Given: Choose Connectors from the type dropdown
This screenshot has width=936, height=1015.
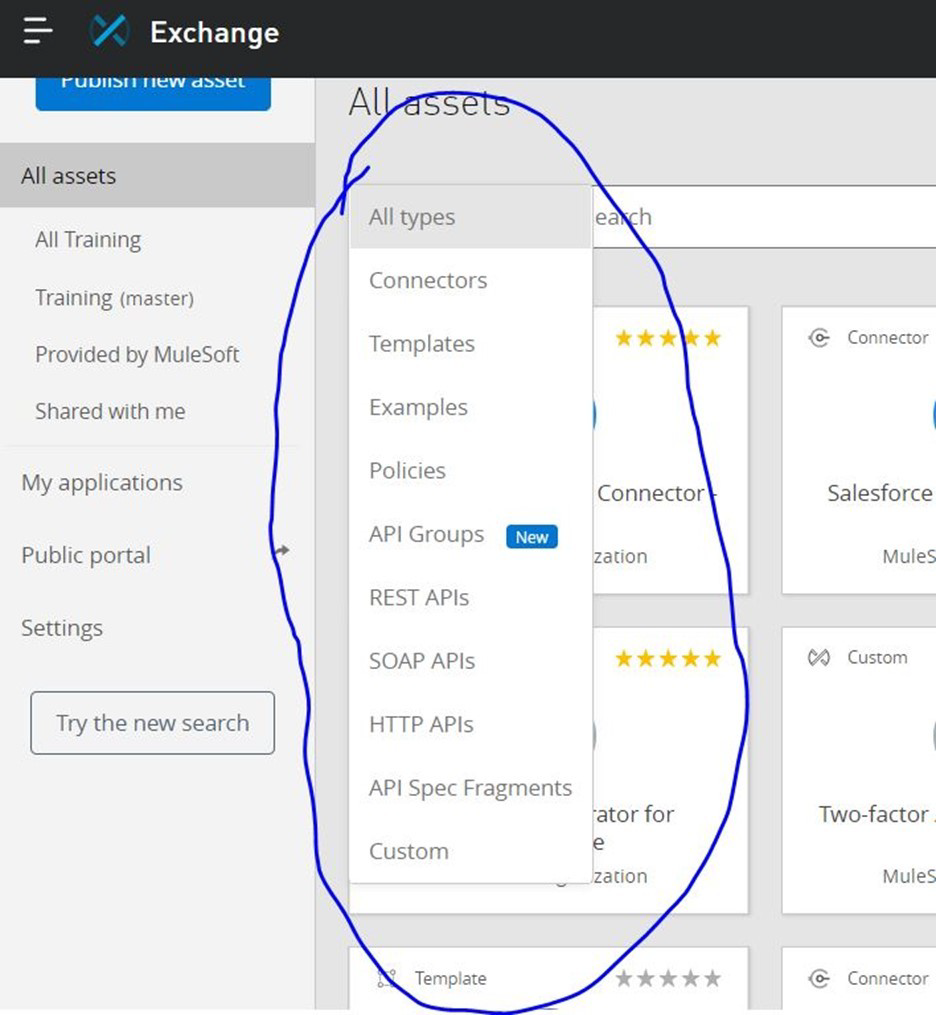Looking at the screenshot, I should click(428, 281).
